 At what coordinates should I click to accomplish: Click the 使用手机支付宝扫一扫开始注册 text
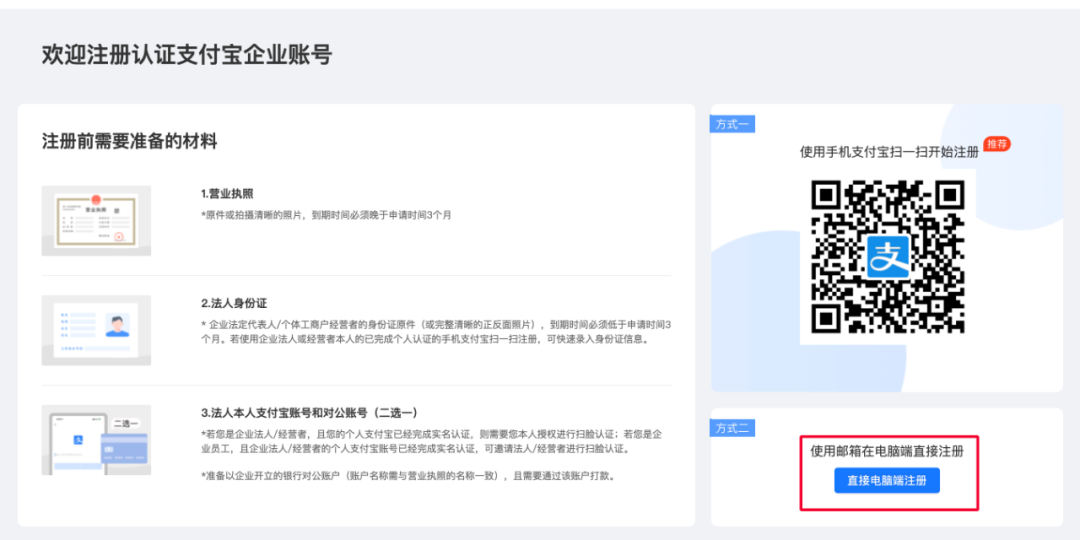[x=888, y=152]
